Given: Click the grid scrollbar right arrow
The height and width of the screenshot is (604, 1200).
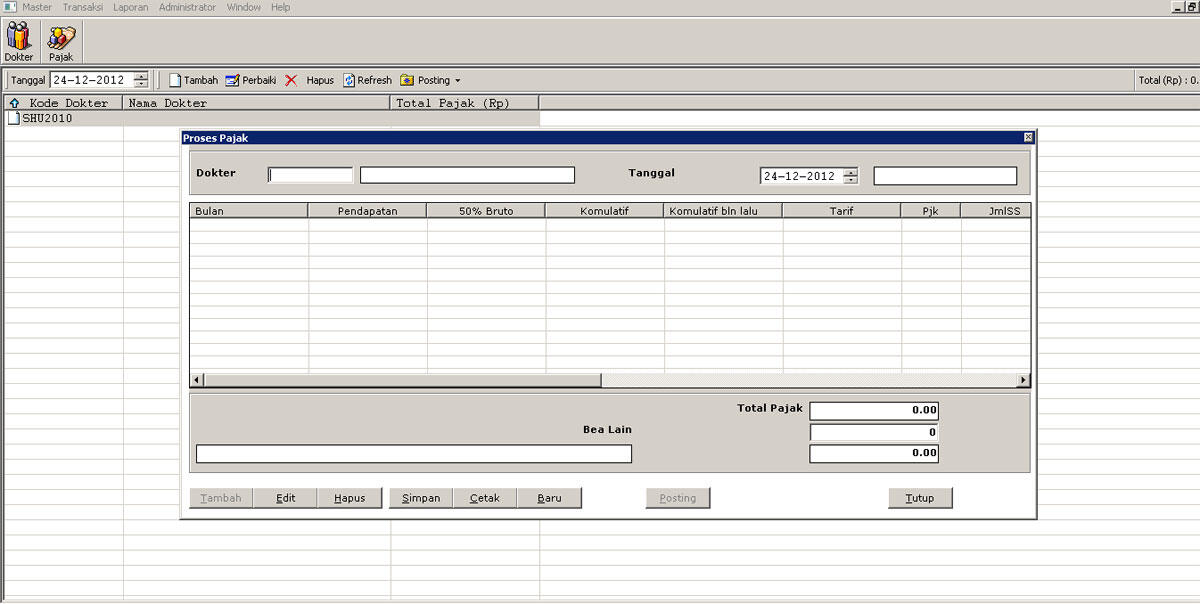Looking at the screenshot, I should tap(1023, 380).
